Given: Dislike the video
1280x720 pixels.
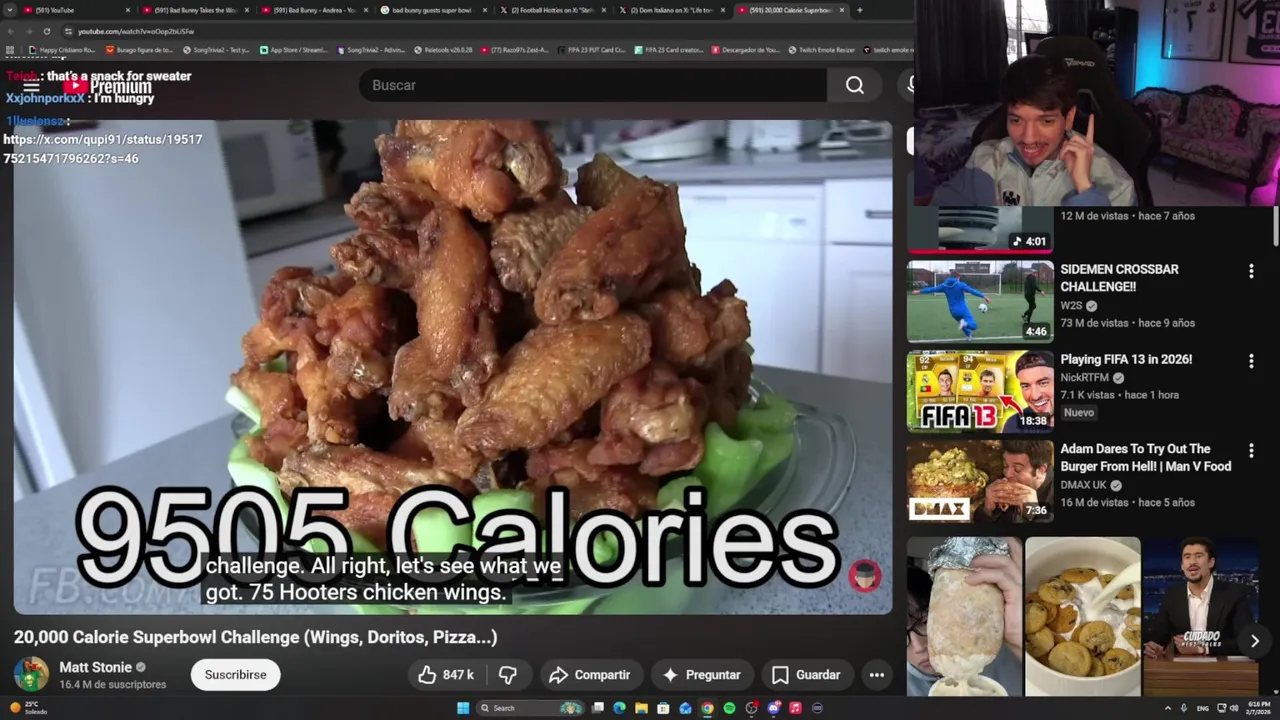Looking at the screenshot, I should 508,675.
